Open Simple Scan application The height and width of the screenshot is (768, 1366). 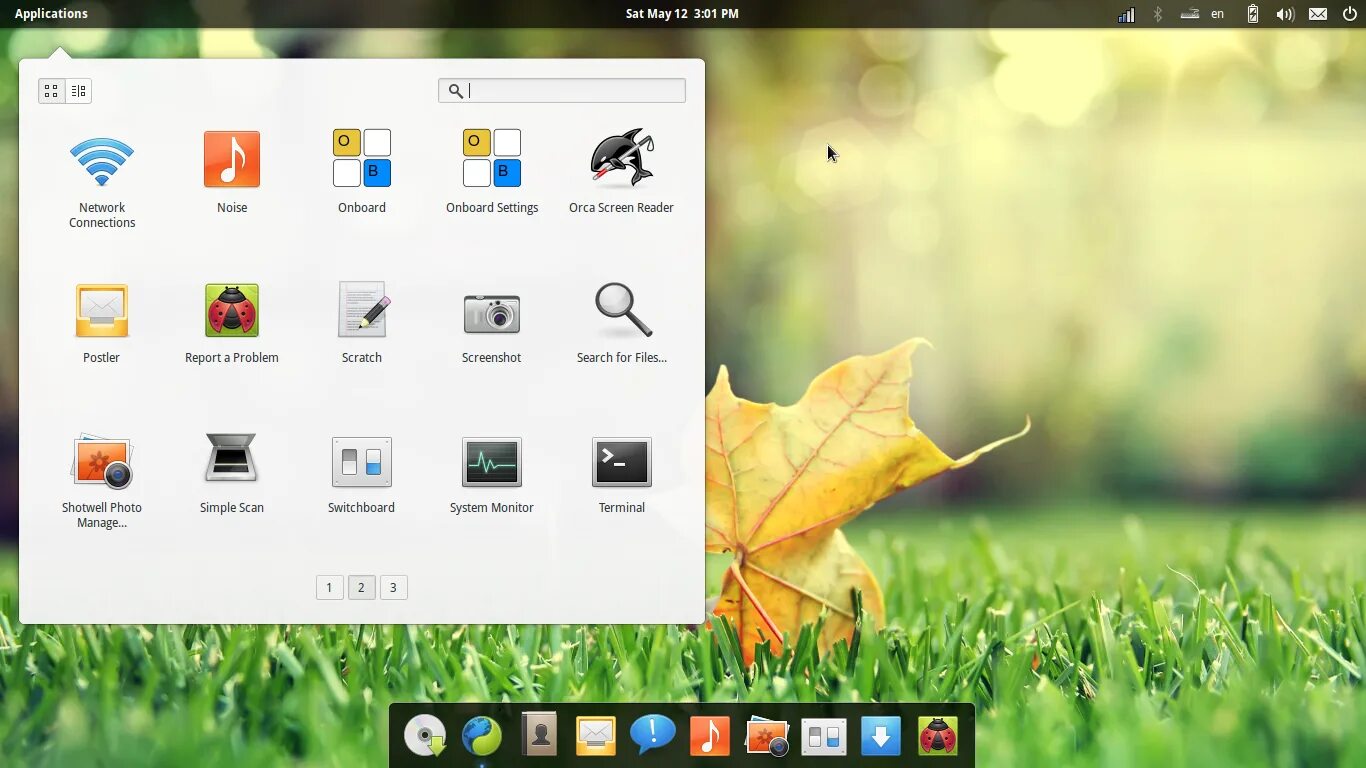pyautogui.click(x=232, y=472)
